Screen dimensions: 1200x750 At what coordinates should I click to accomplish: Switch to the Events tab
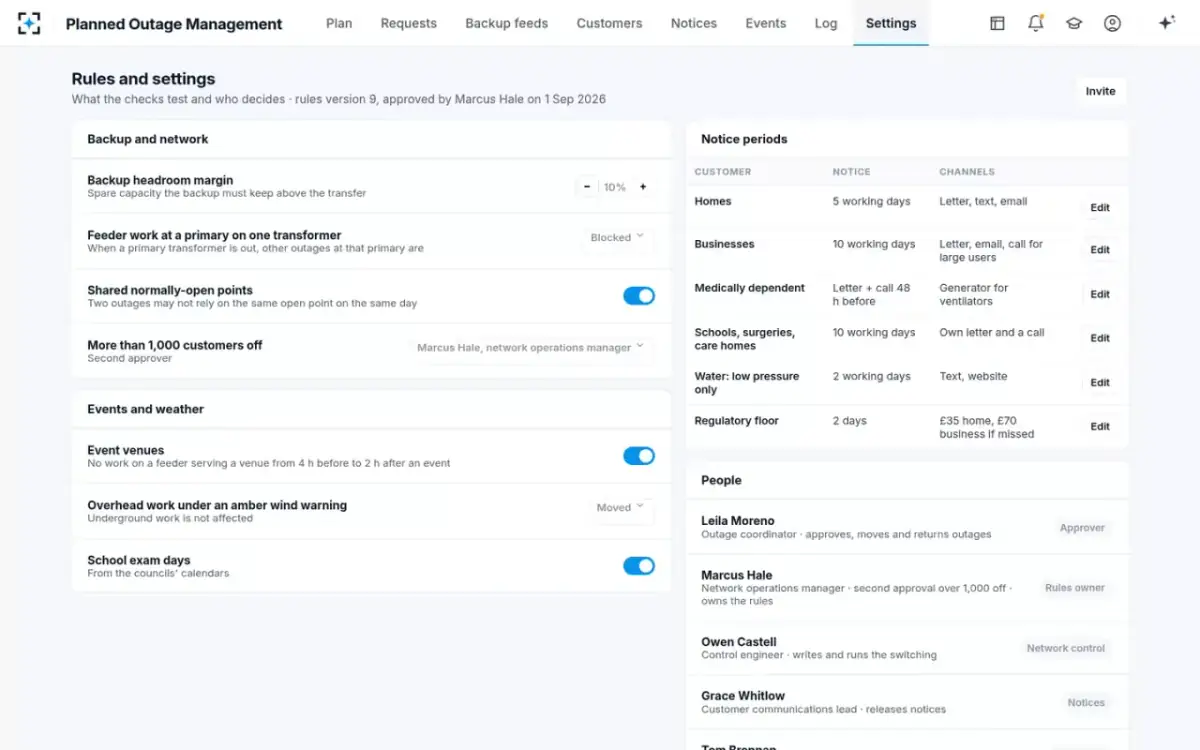click(766, 23)
